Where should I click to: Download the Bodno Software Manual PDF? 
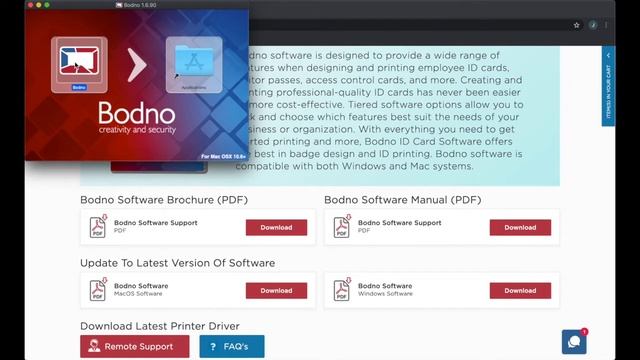coord(520,227)
